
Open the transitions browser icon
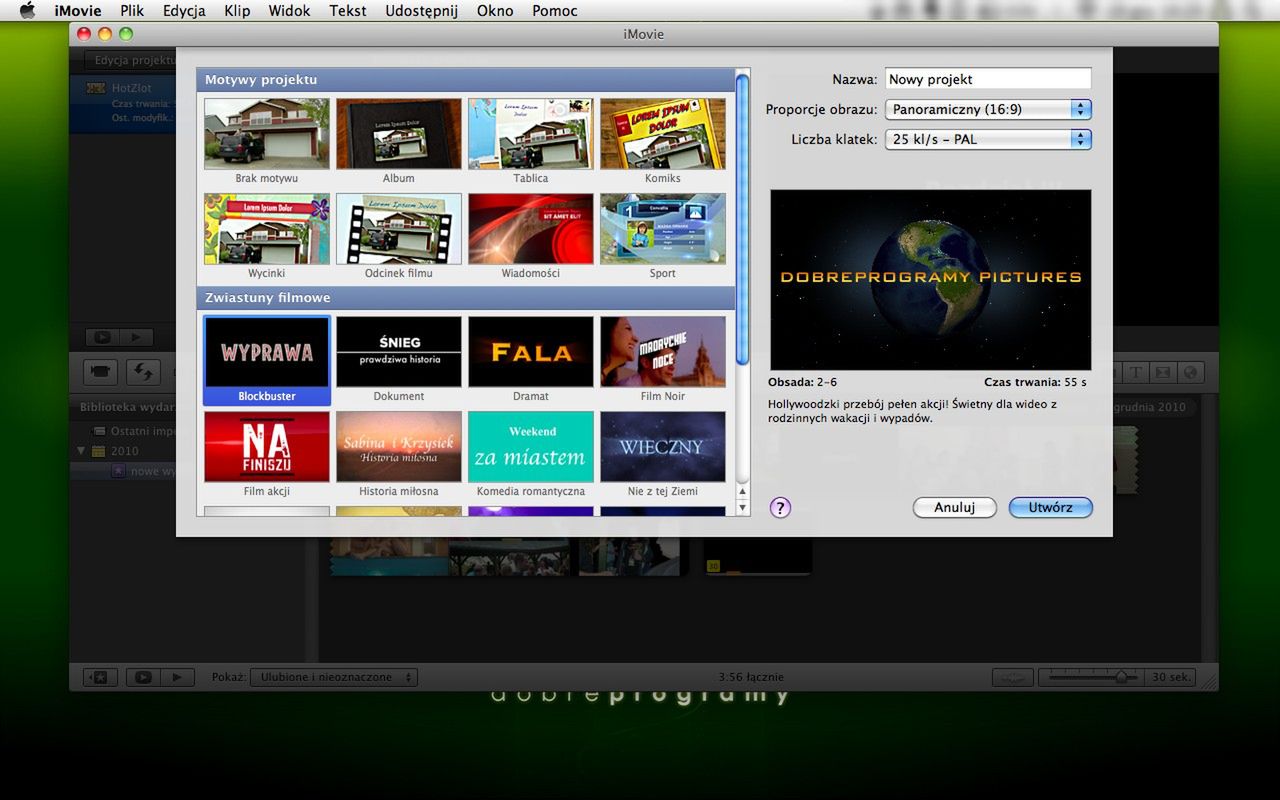tap(1163, 372)
